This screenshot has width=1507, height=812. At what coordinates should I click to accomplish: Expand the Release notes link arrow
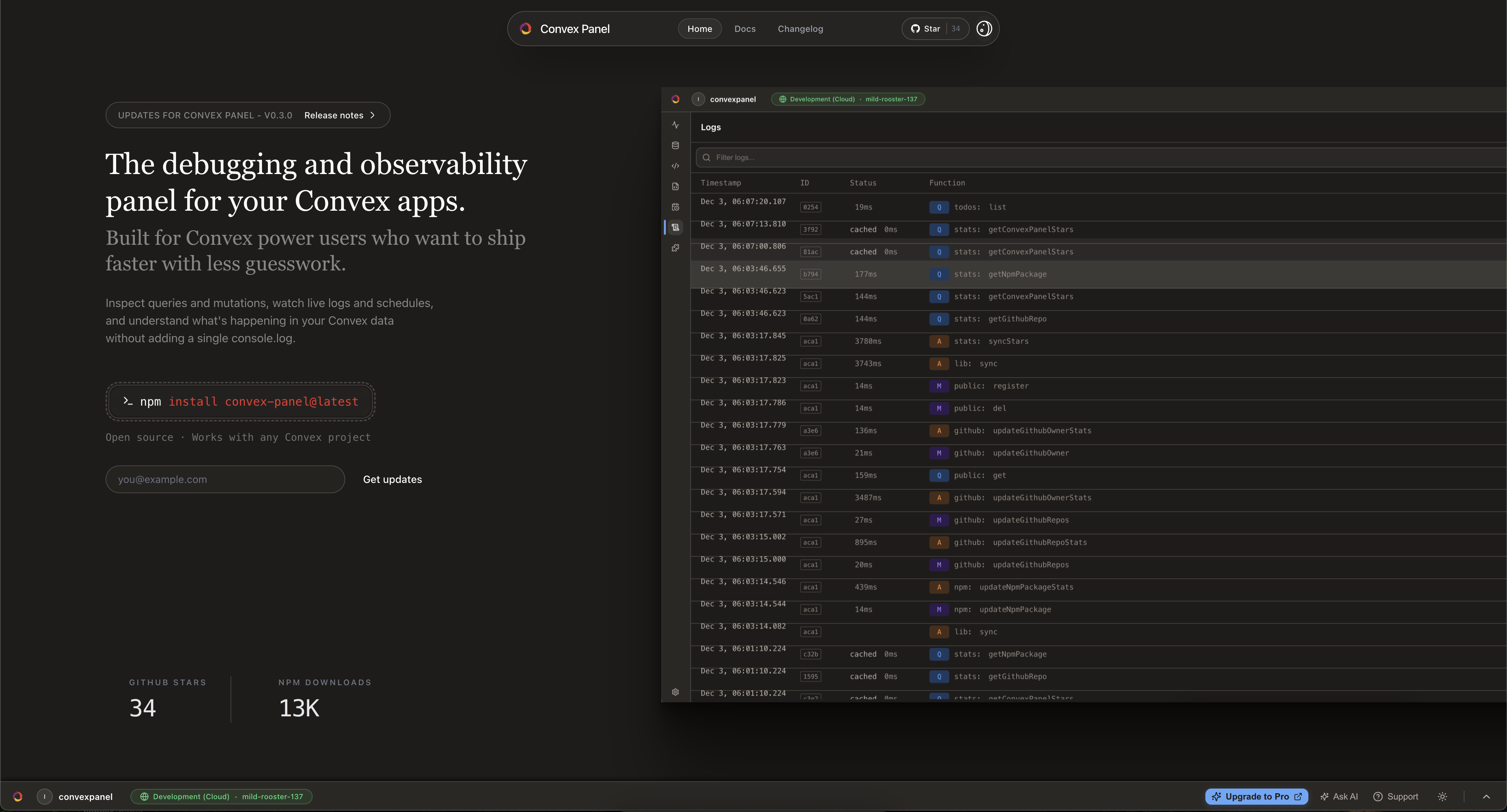[x=372, y=115]
